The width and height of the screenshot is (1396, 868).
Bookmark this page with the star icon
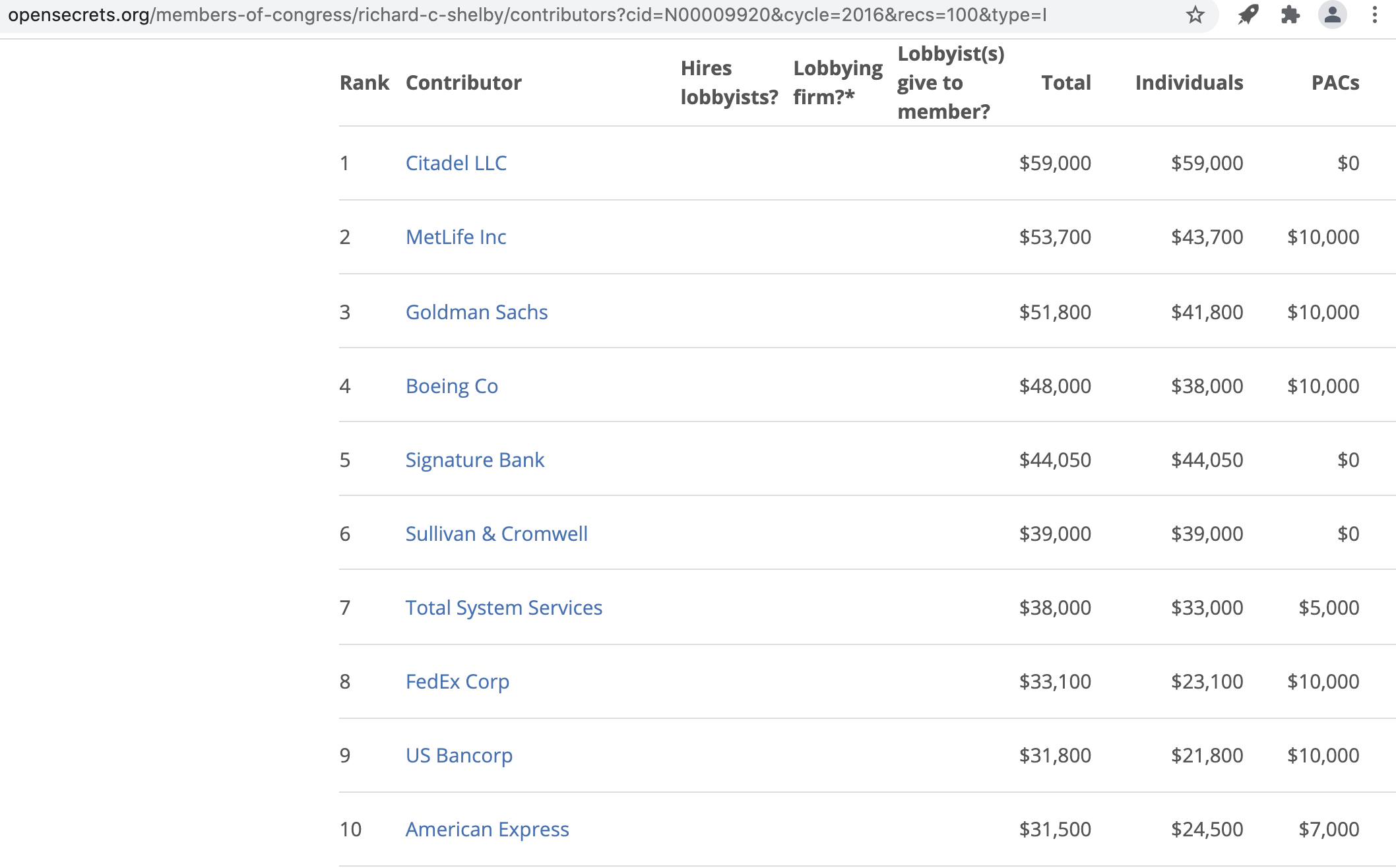(x=1195, y=15)
